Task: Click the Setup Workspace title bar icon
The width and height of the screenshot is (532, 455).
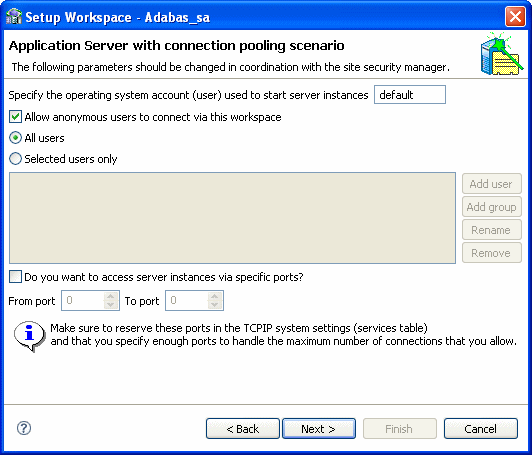Action: coord(14,16)
